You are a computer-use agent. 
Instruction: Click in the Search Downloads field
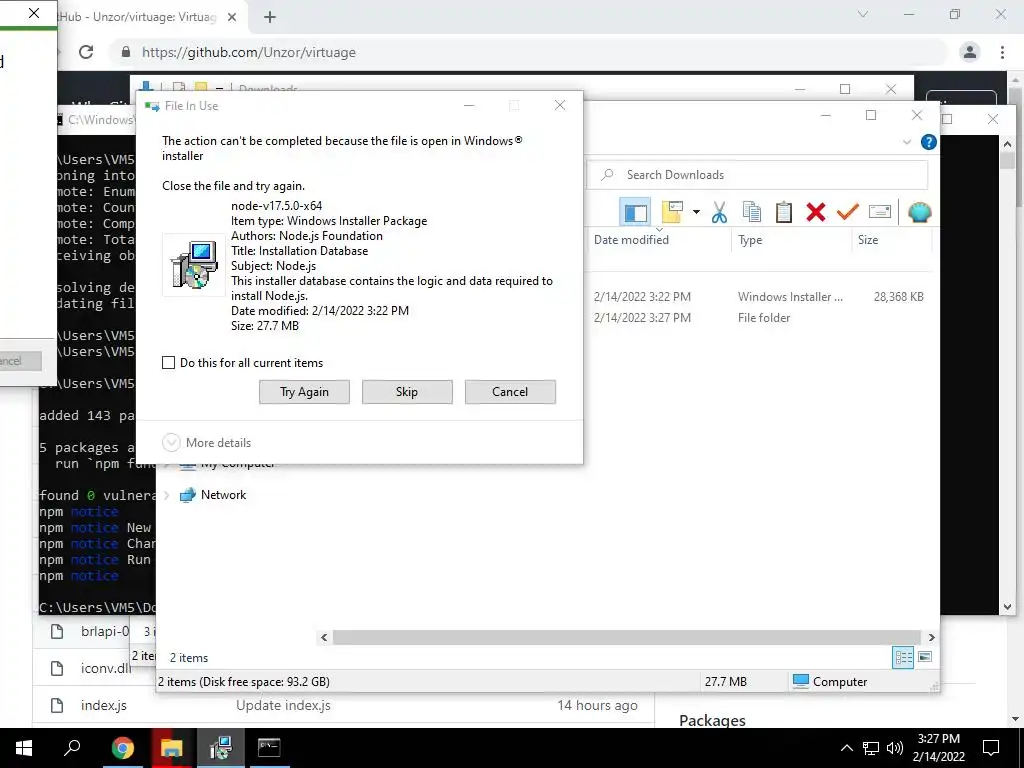(x=758, y=174)
